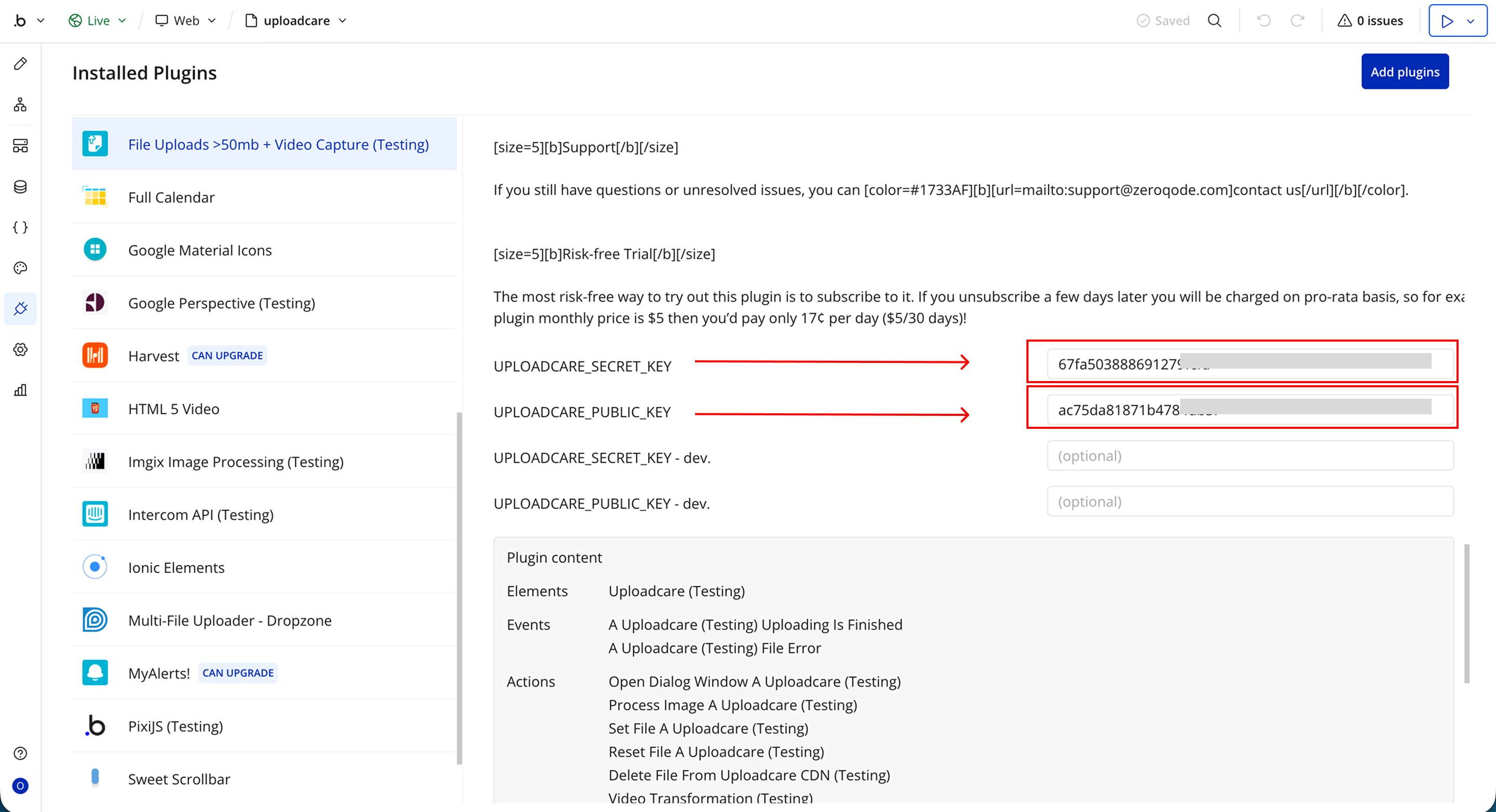Screen dimensions: 1496x812
Task: Click the UPLOADCARE_SECRET_KEY - dev. optional field
Action: click(1250, 456)
